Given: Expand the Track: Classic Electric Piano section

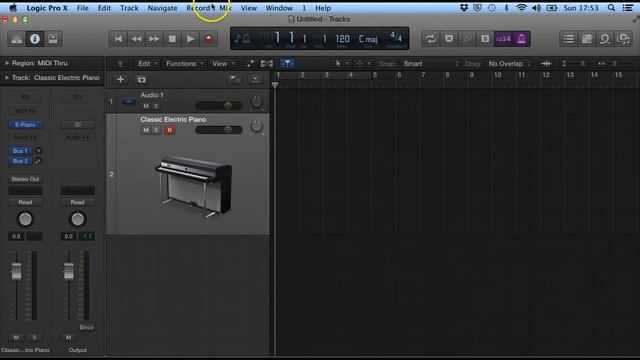Looking at the screenshot, I should (x=7, y=78).
